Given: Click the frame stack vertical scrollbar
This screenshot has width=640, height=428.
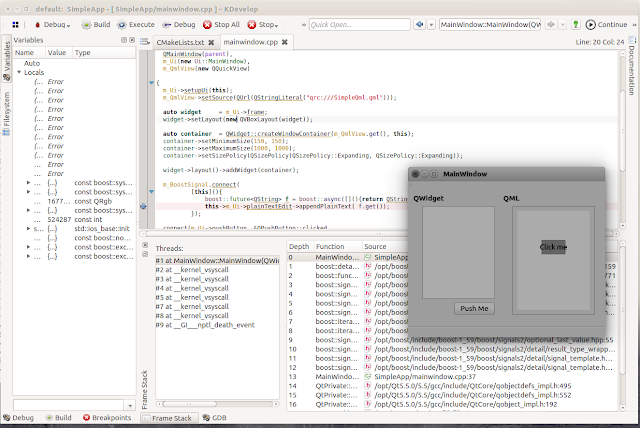Looking at the screenshot, I should pyautogui.click(x=623, y=310).
